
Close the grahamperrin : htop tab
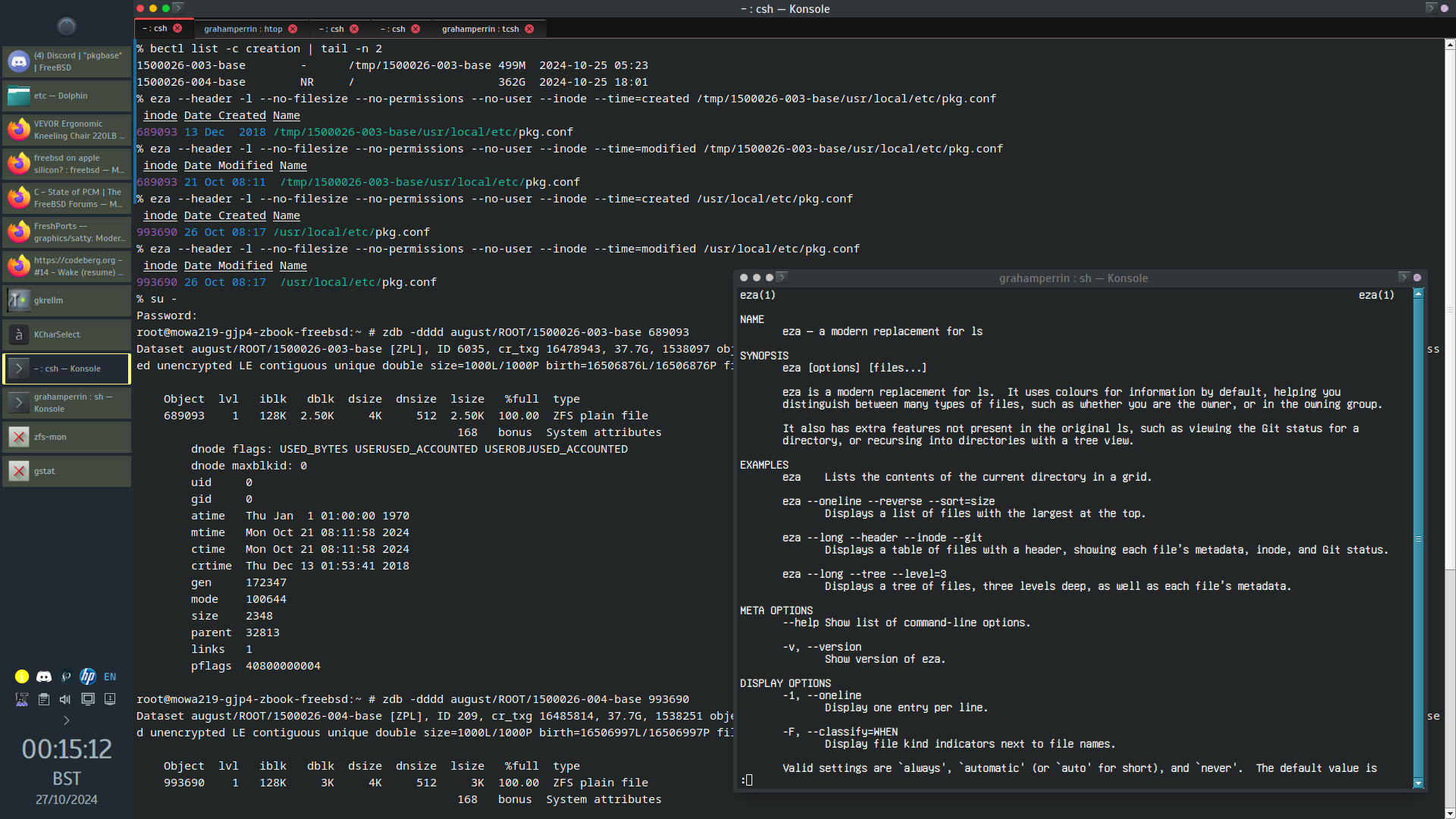click(x=293, y=29)
